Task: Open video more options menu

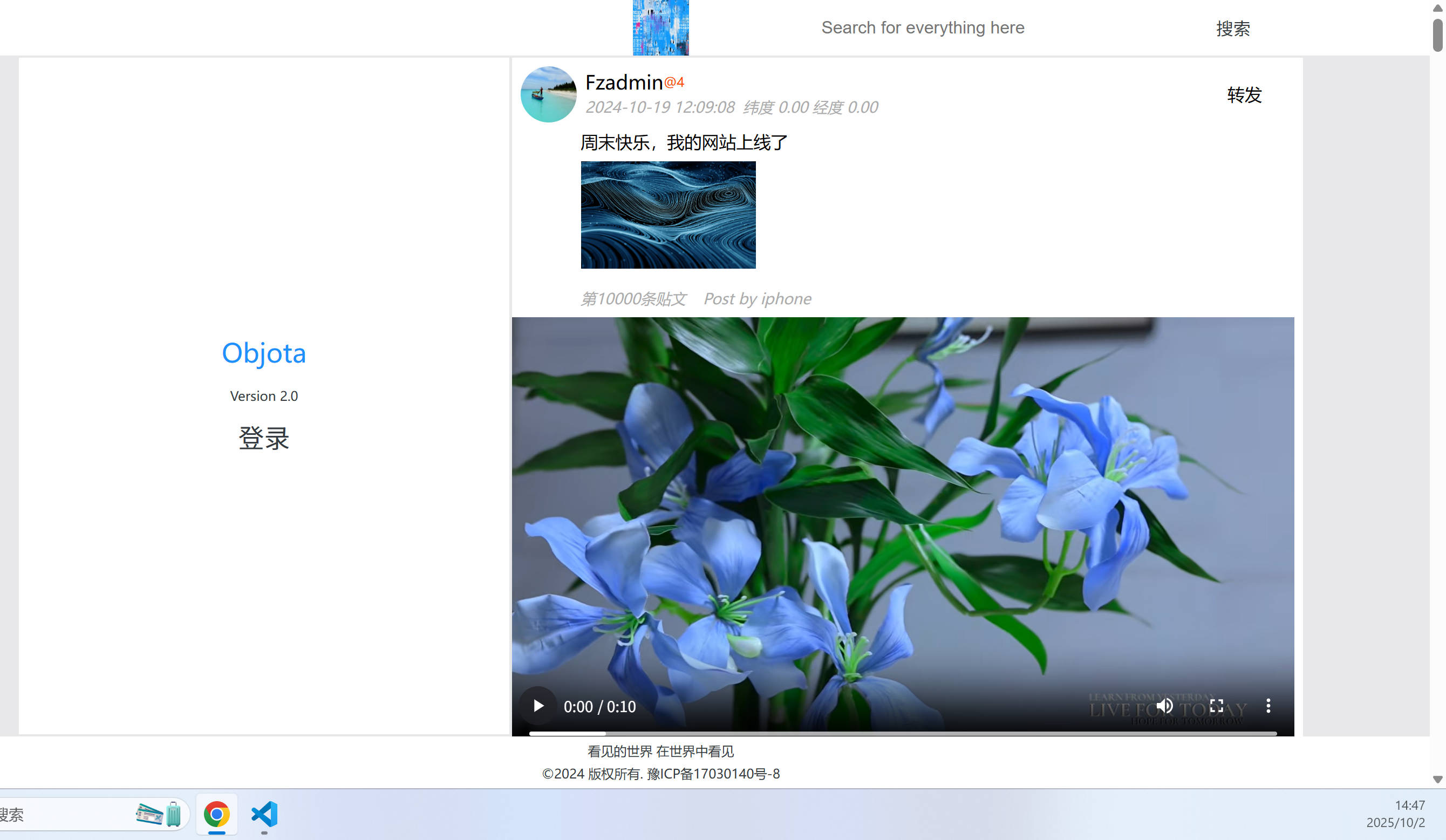Action: point(1268,706)
